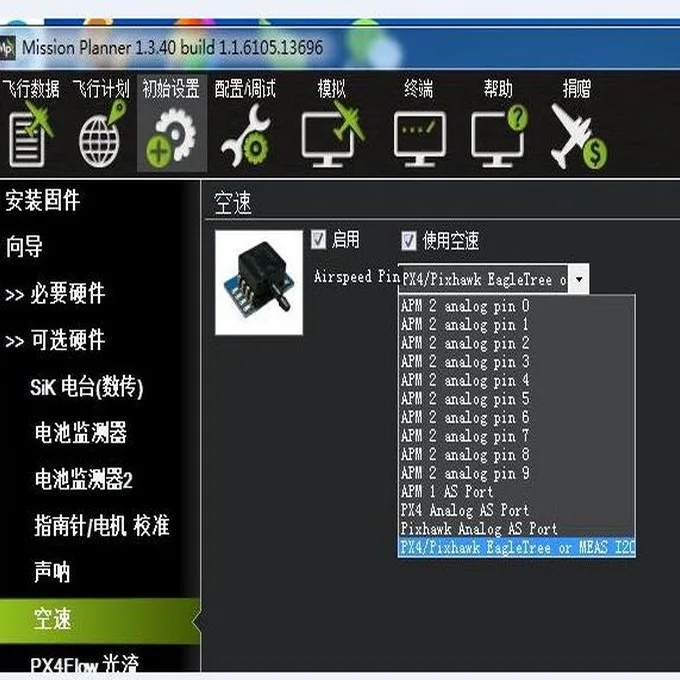Select PX4/Pixhawk EagleTree or MEAS I2C option
Viewport: 680px width, 680px height.
(517, 548)
